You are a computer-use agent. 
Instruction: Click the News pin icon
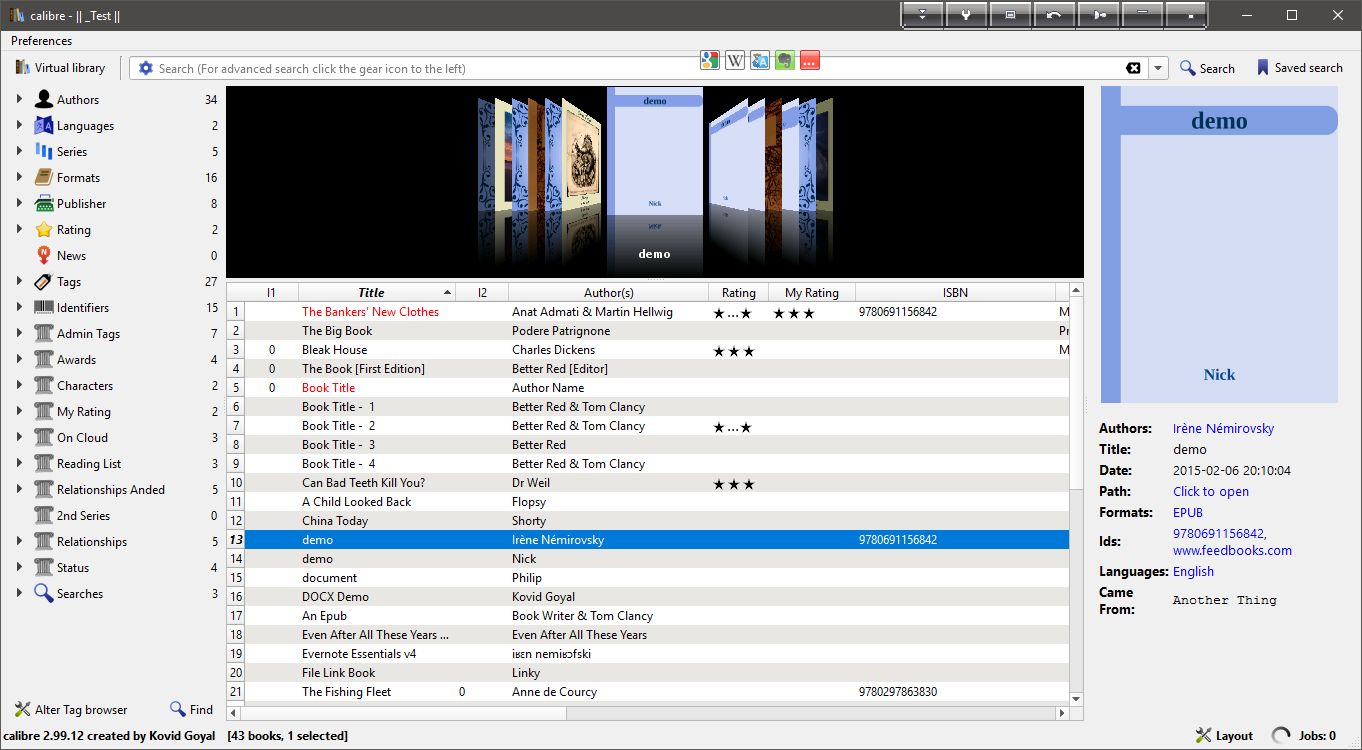tap(44, 255)
